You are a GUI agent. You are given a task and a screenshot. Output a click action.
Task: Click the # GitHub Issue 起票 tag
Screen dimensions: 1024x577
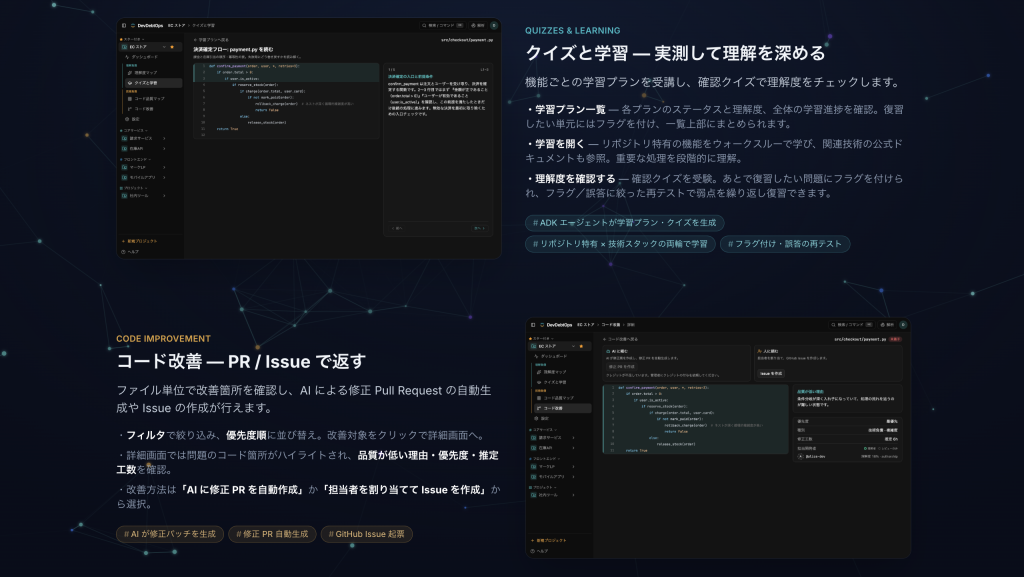366,534
